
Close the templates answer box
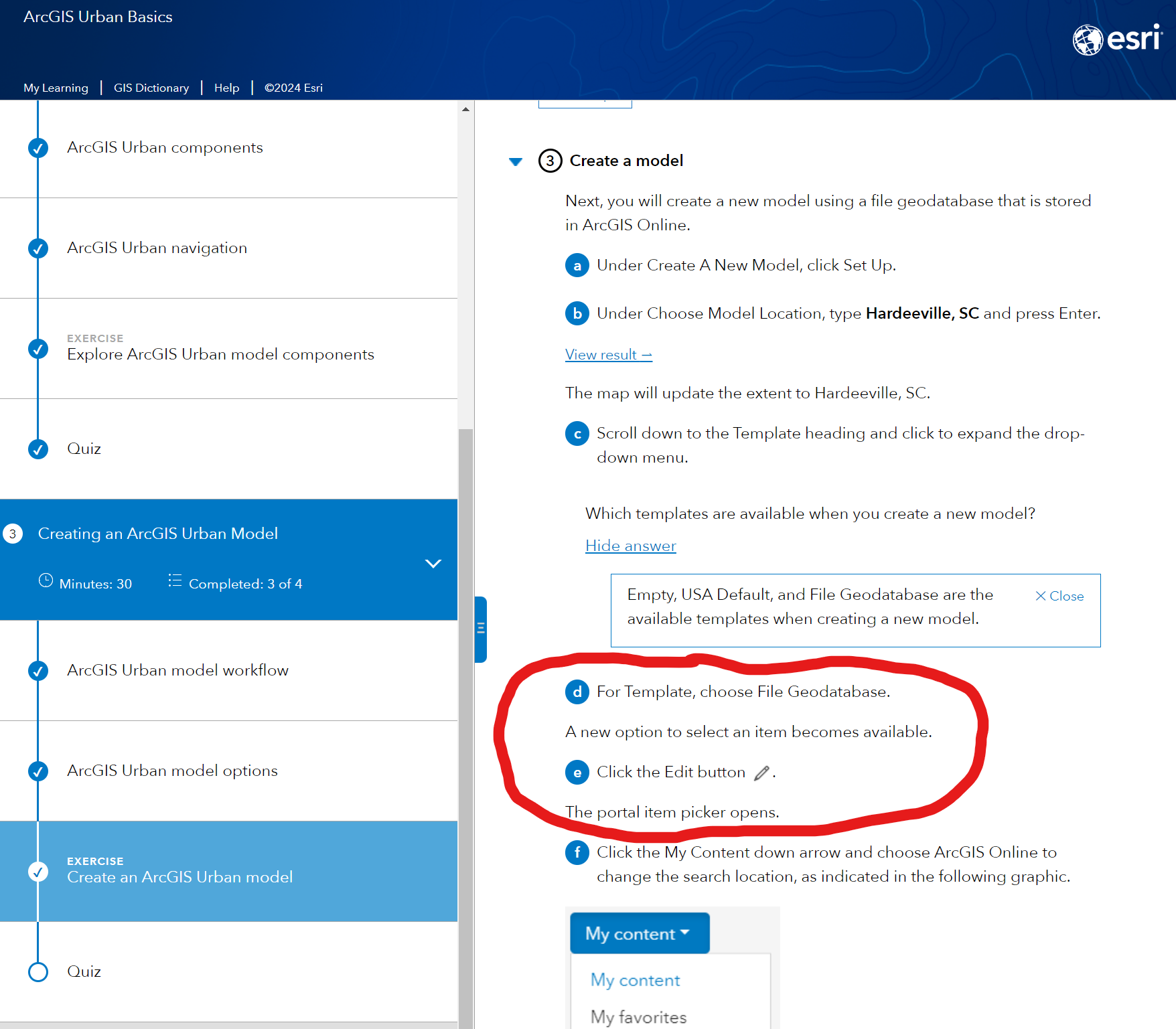click(x=1058, y=596)
